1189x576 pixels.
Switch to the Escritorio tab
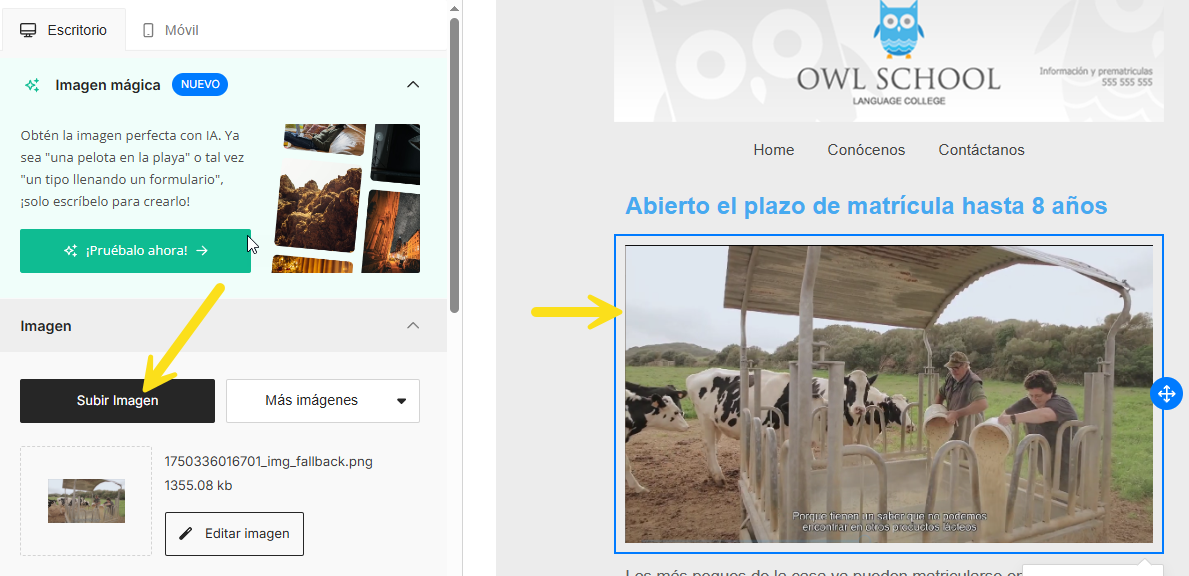[64, 30]
